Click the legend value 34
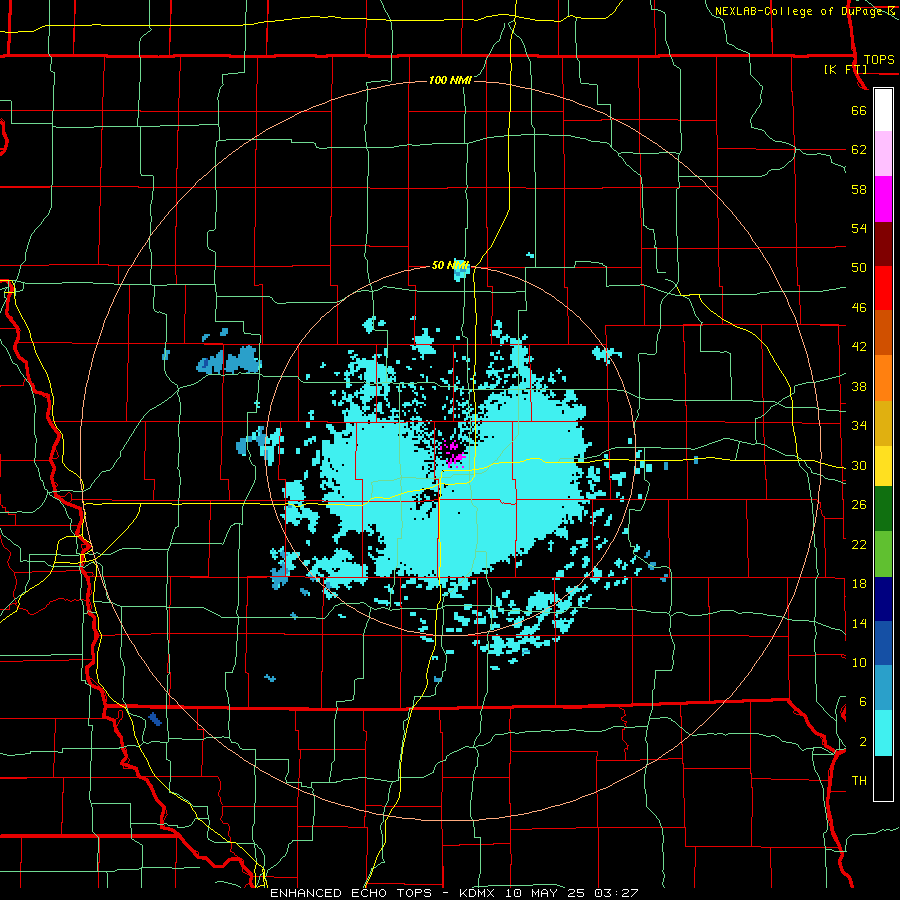 point(859,426)
